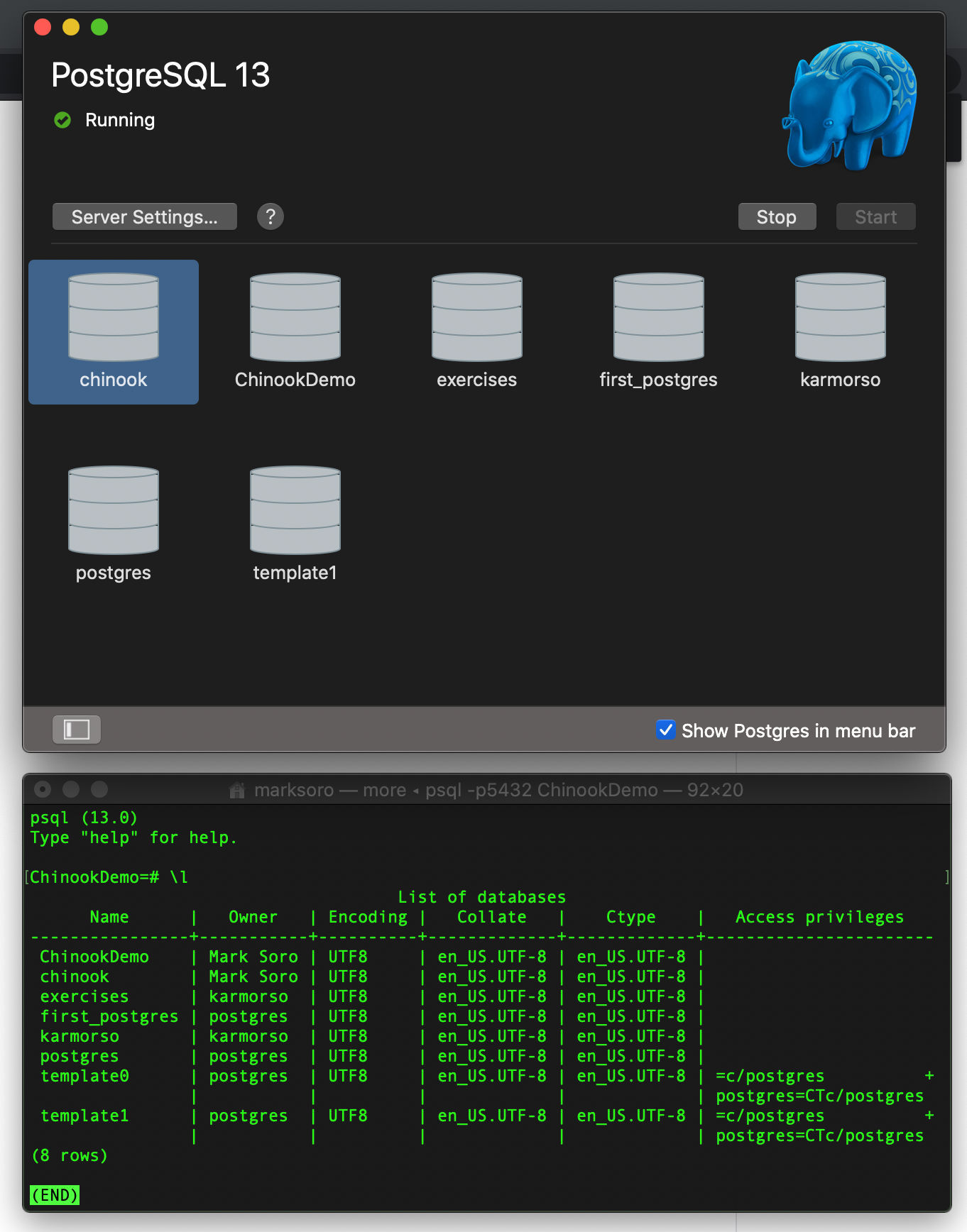
Task: Select the first_postgres database icon
Action: coord(659,317)
